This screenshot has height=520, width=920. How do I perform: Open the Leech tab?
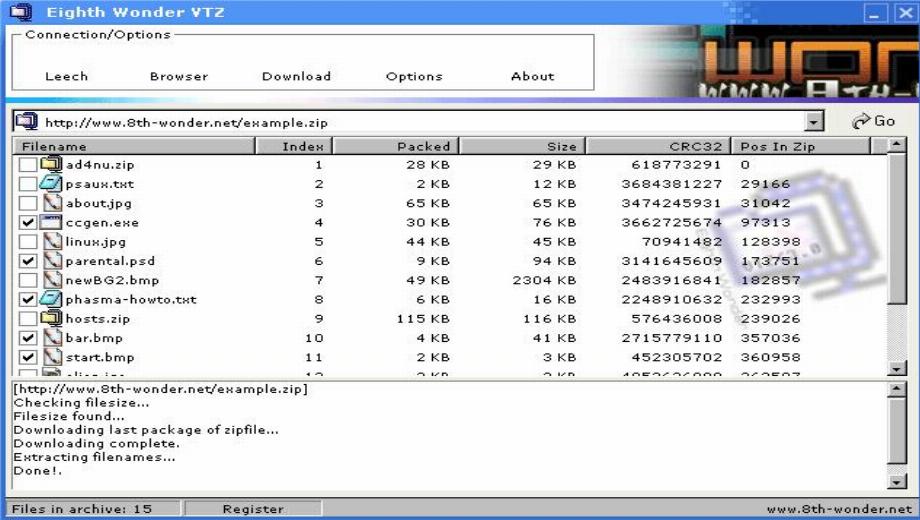[x=66, y=76]
